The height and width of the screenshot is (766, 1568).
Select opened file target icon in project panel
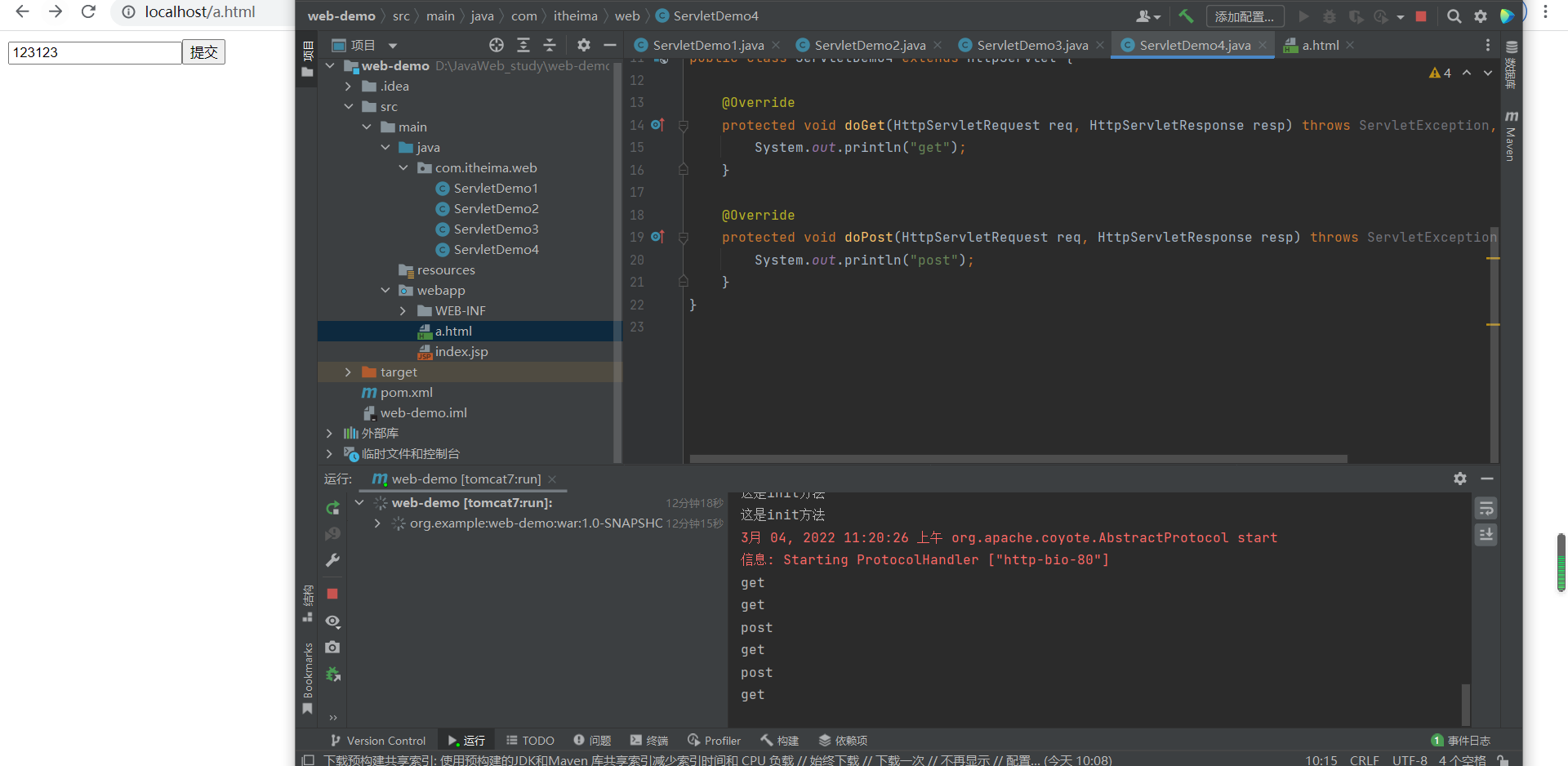[497, 45]
